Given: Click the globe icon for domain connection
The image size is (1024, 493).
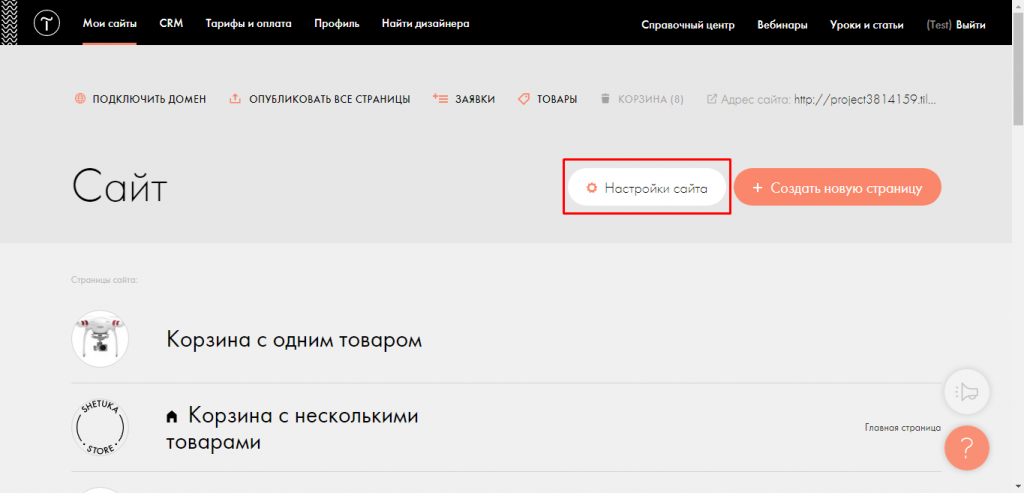Looking at the screenshot, I should (x=80, y=99).
